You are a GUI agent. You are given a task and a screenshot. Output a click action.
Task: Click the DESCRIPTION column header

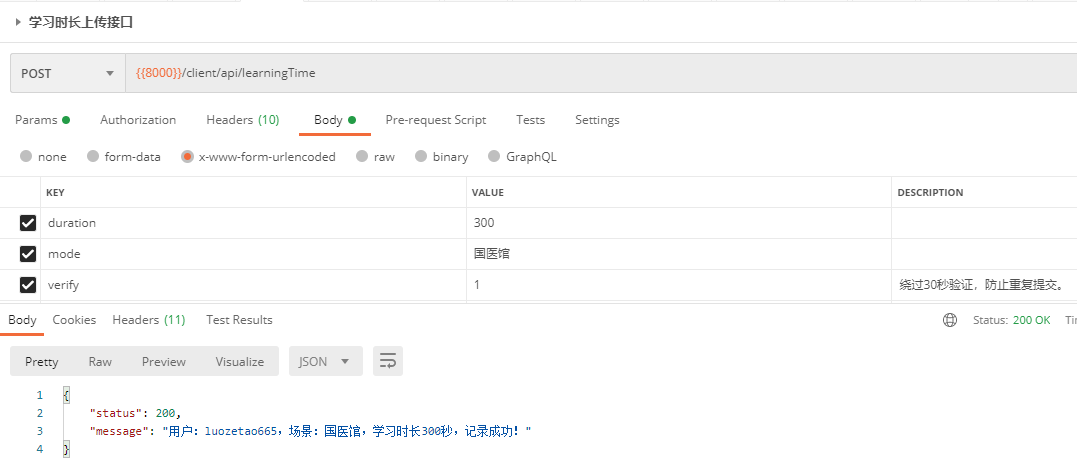coord(930,192)
